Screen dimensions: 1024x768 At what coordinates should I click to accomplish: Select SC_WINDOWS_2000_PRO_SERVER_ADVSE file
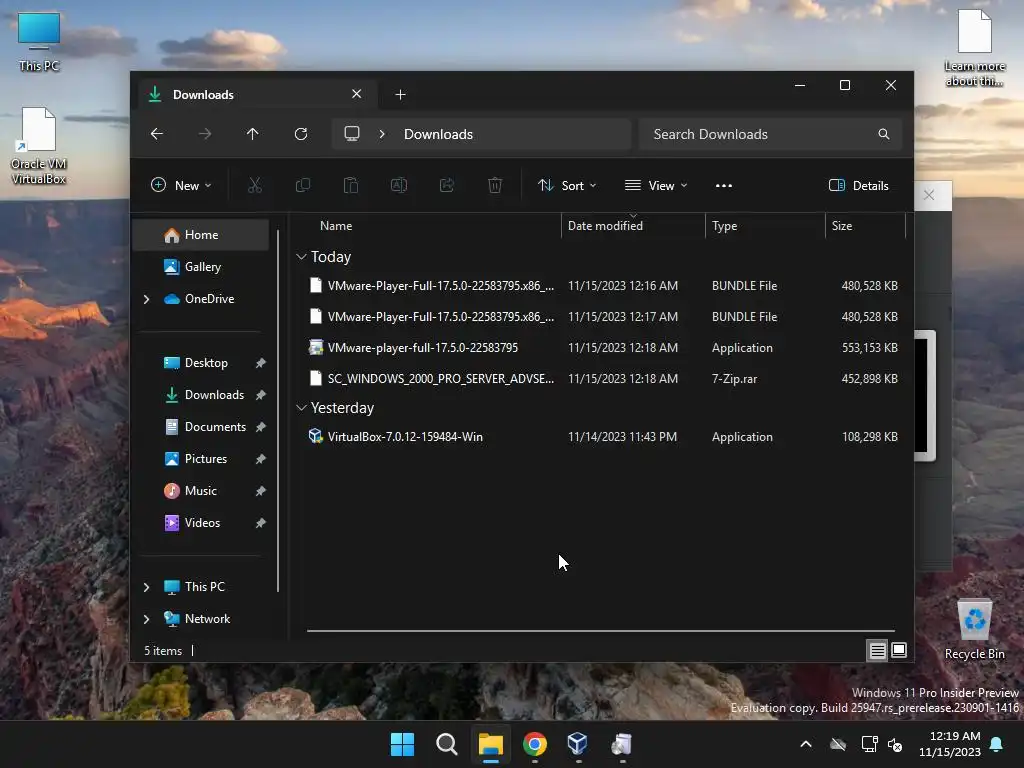tap(602, 379)
